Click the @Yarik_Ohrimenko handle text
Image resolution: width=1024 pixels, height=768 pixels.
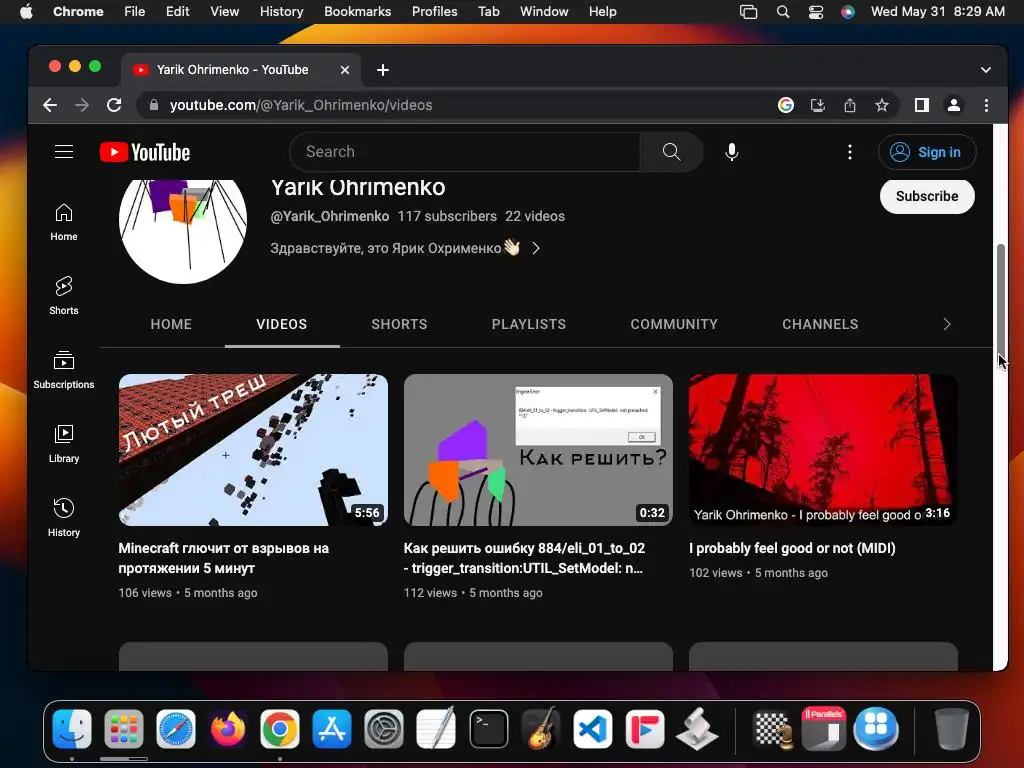coord(330,216)
